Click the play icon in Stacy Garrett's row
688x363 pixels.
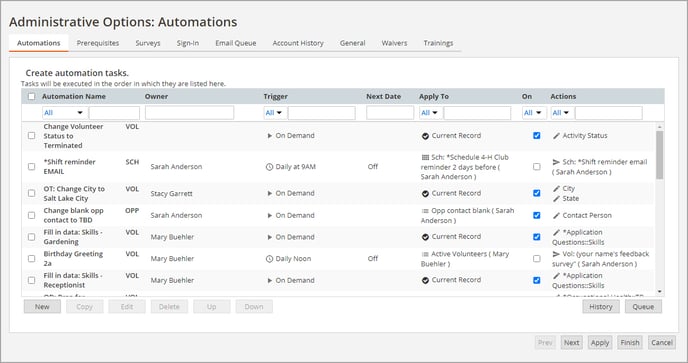coord(269,193)
